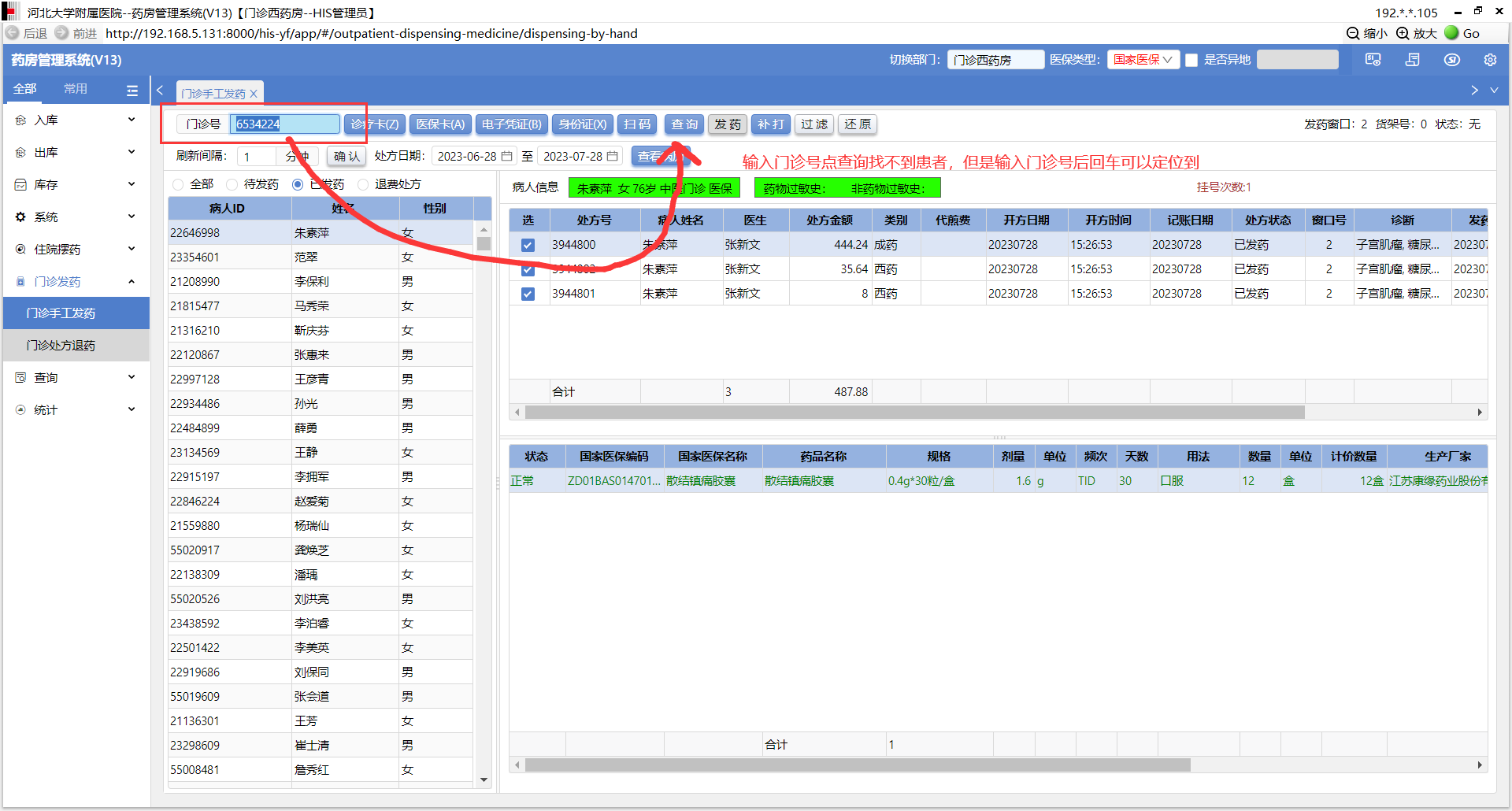Click the eye icon in top header
Viewport: 1512px width, 811px height.
(x=1451, y=60)
